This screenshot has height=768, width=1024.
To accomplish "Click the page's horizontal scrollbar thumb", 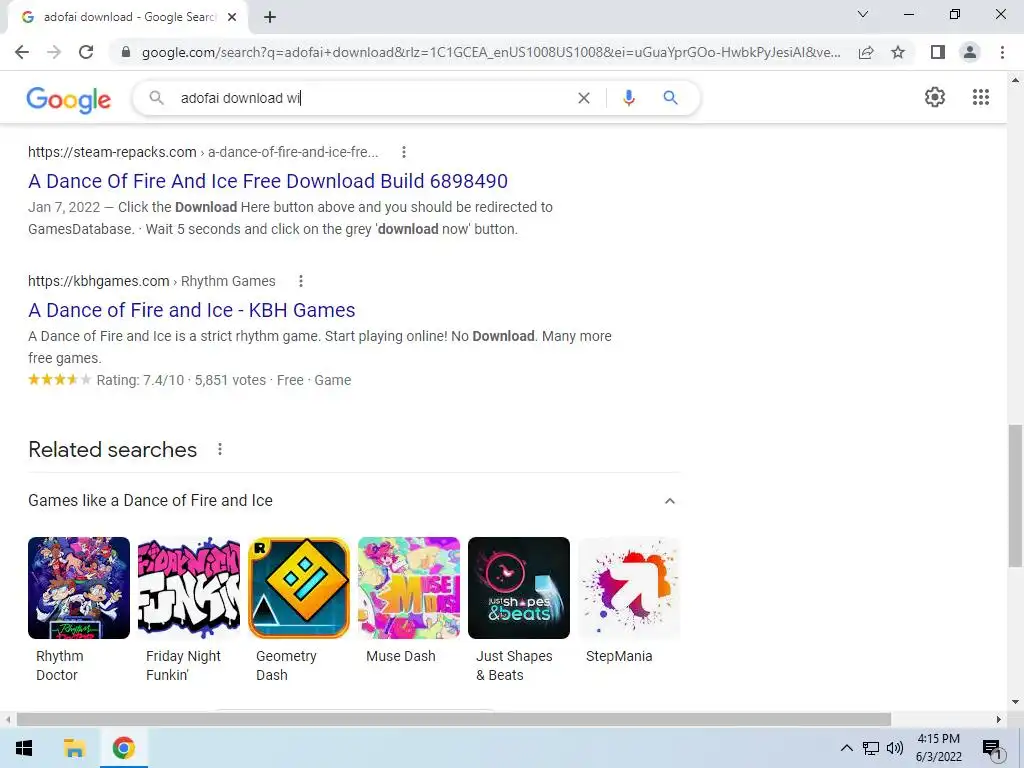I will click(453, 719).
